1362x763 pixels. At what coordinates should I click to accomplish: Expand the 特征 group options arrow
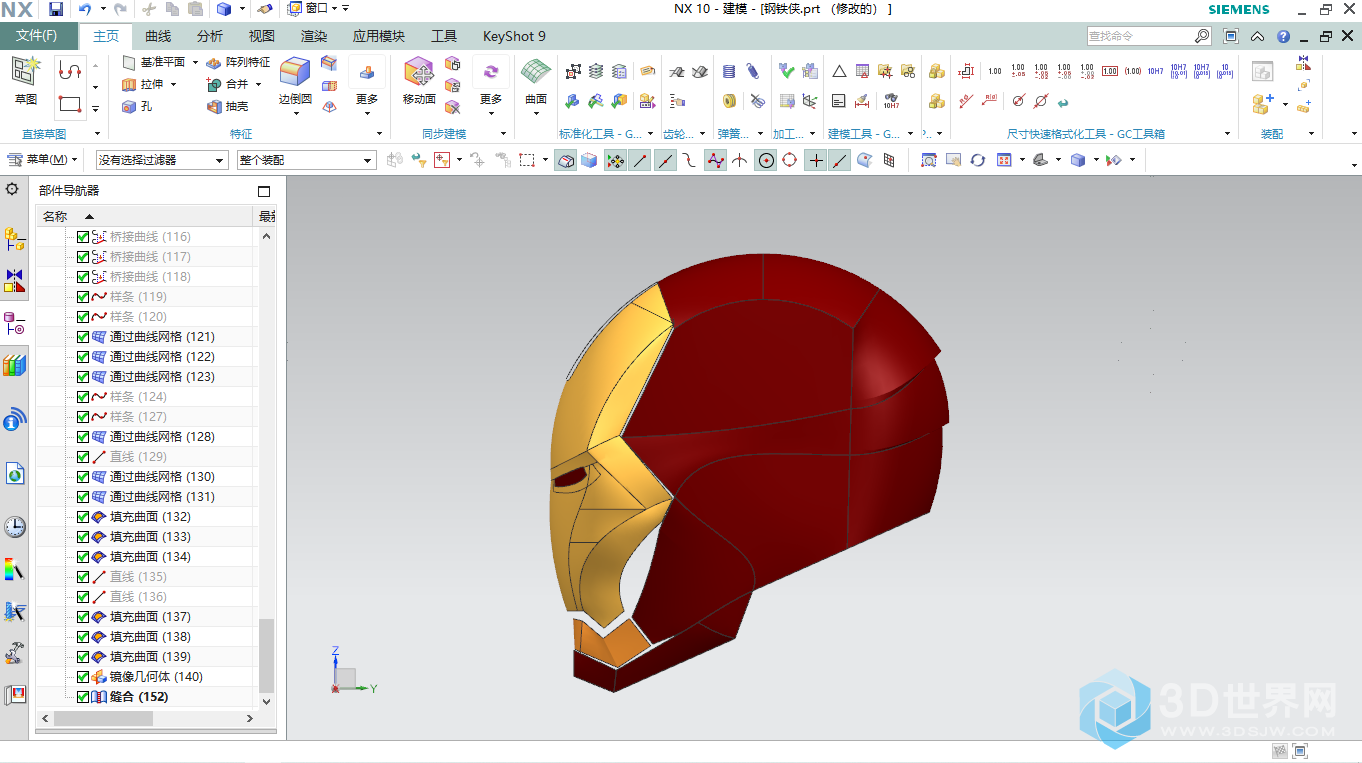(x=380, y=134)
